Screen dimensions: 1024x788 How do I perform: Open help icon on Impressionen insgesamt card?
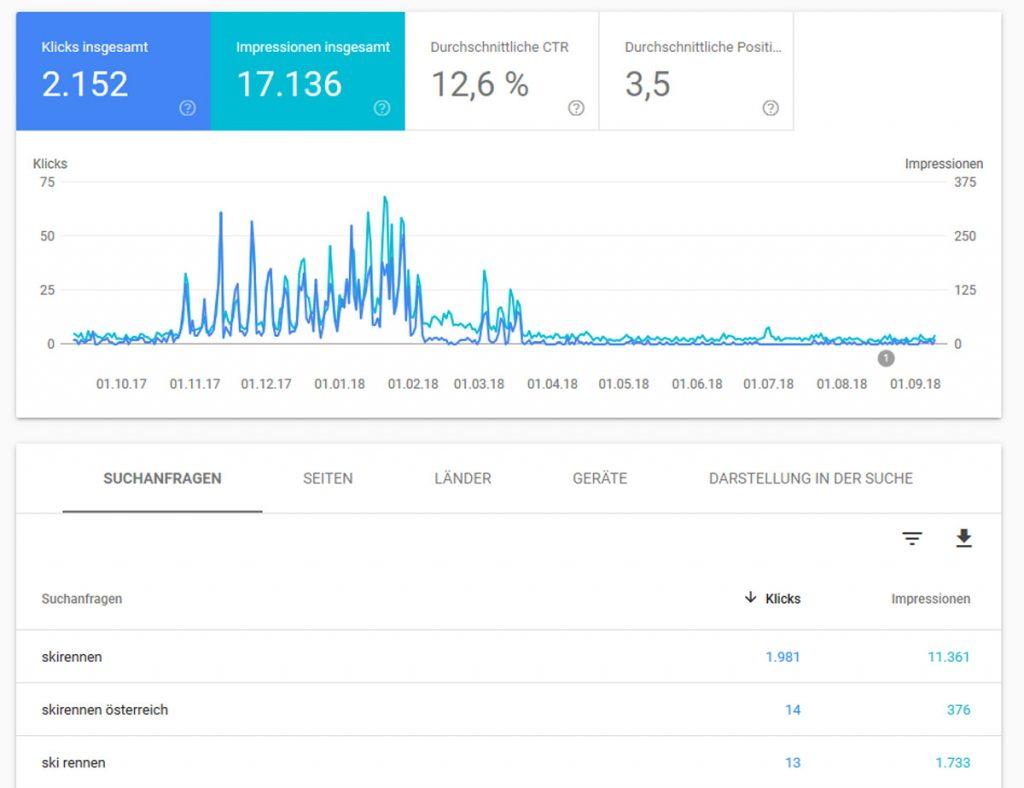[x=382, y=108]
